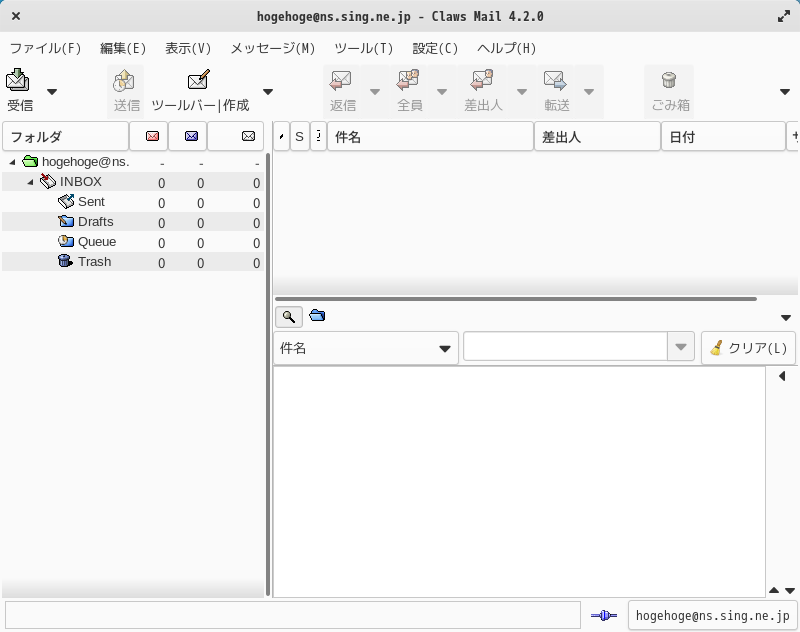Select the INBOX folder
The width and height of the screenshot is (800, 632).
click(133, 182)
